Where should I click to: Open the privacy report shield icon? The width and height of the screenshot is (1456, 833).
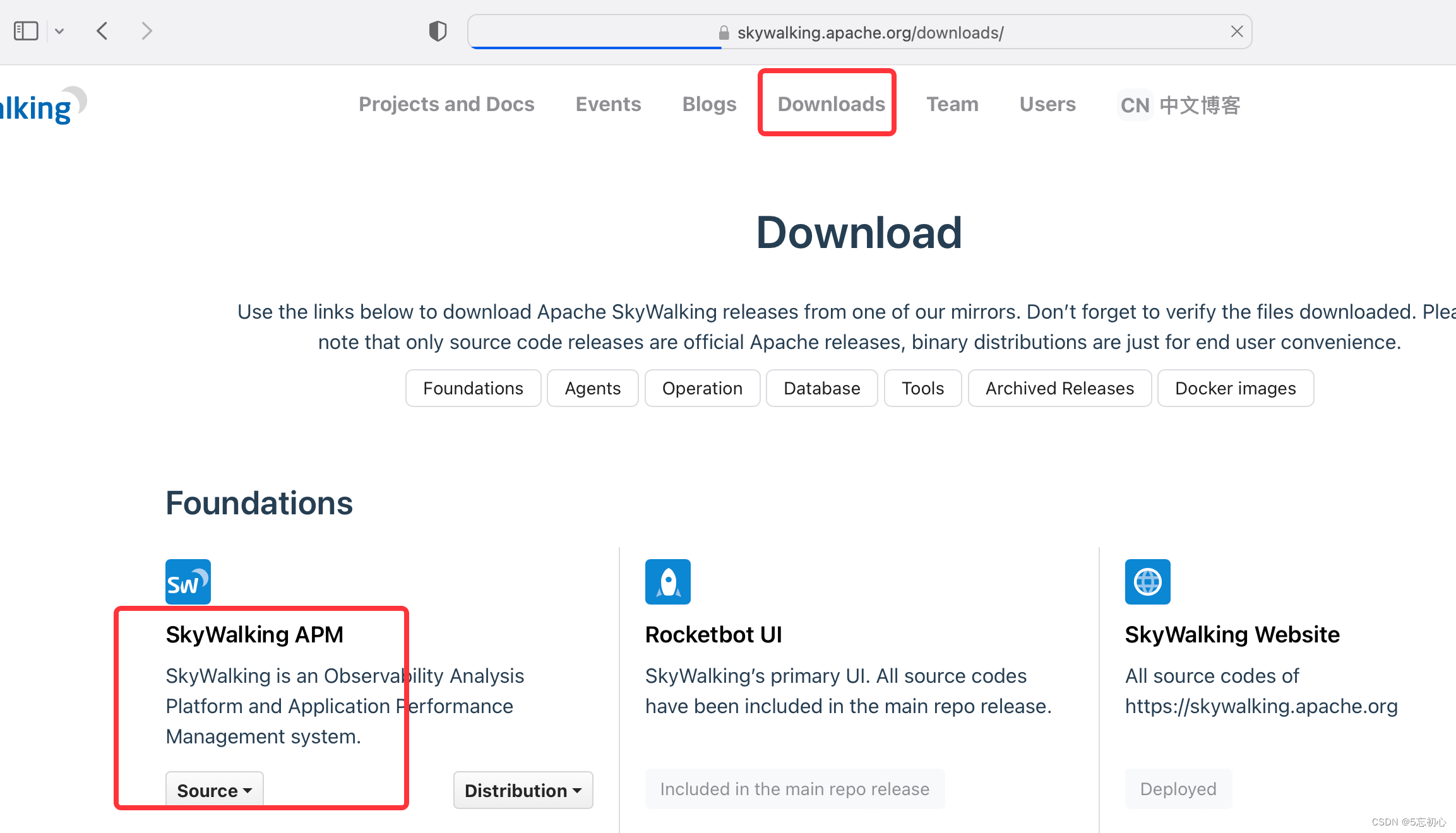438,31
